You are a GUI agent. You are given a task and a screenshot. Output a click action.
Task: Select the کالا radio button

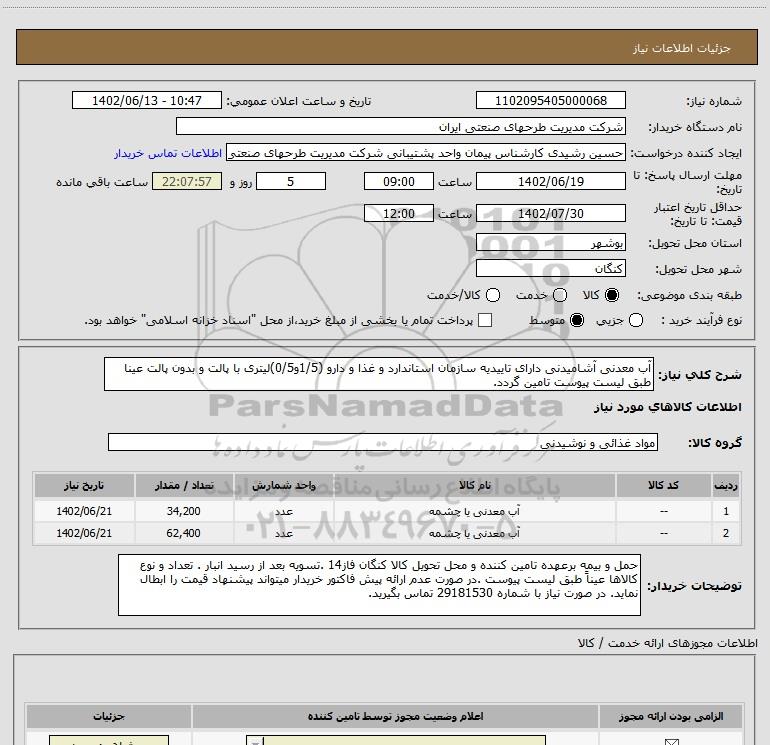(x=612, y=295)
